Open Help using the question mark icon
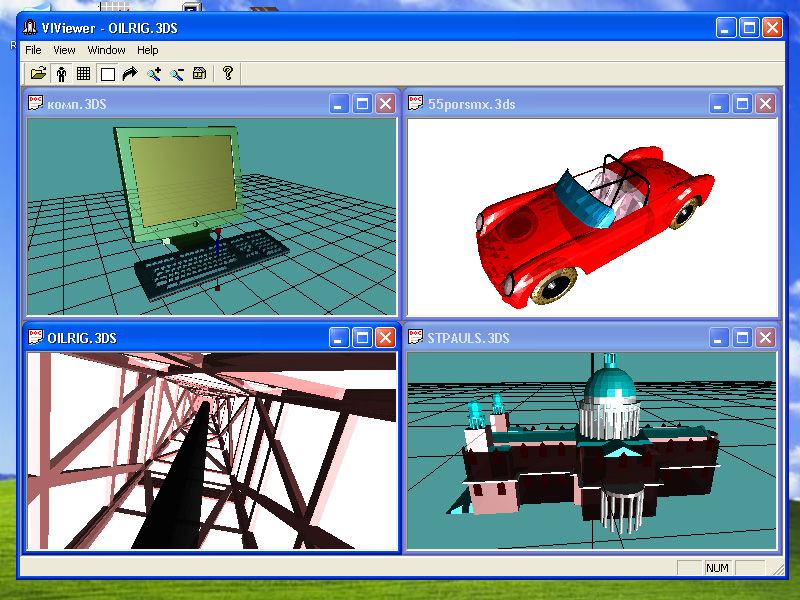Screen dimensions: 800x600 pyautogui.click(x=227, y=72)
